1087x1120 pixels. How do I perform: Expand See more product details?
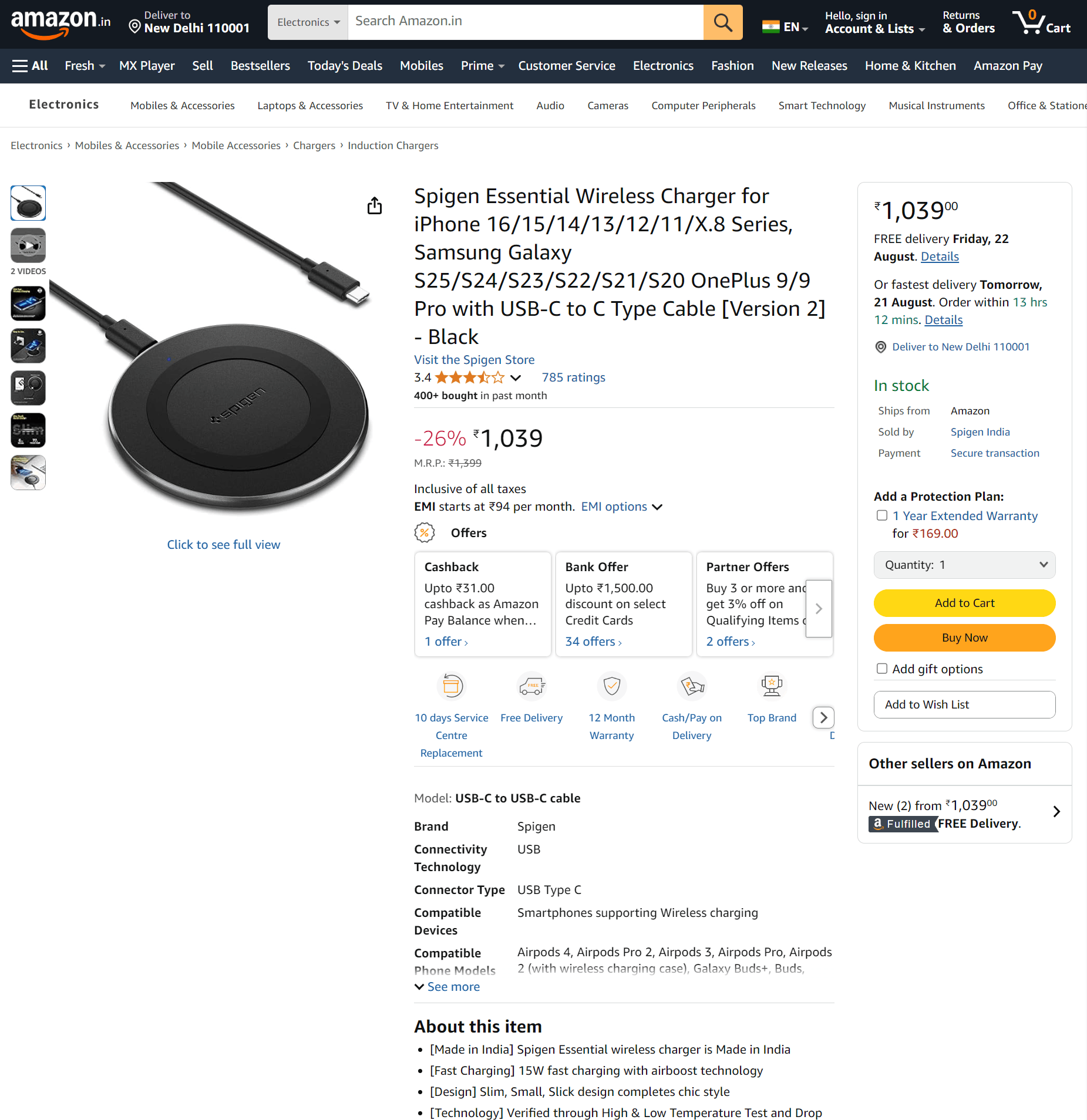pos(447,987)
